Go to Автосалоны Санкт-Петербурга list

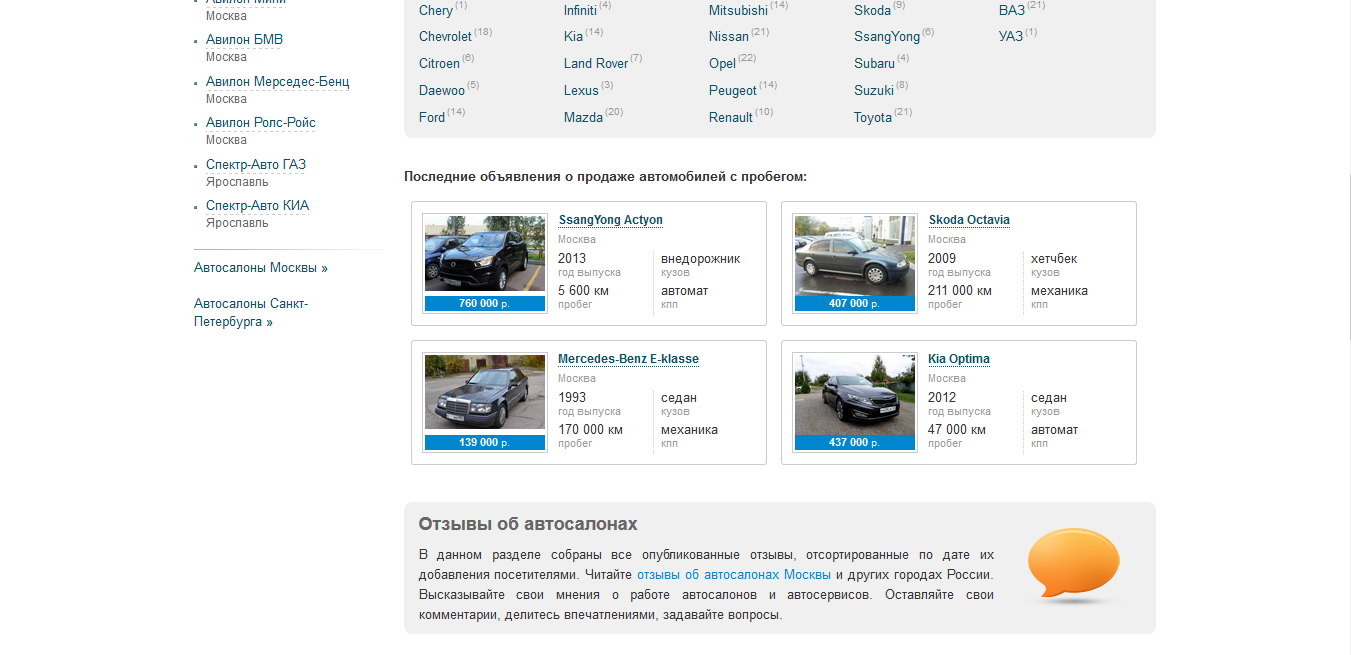pos(251,312)
